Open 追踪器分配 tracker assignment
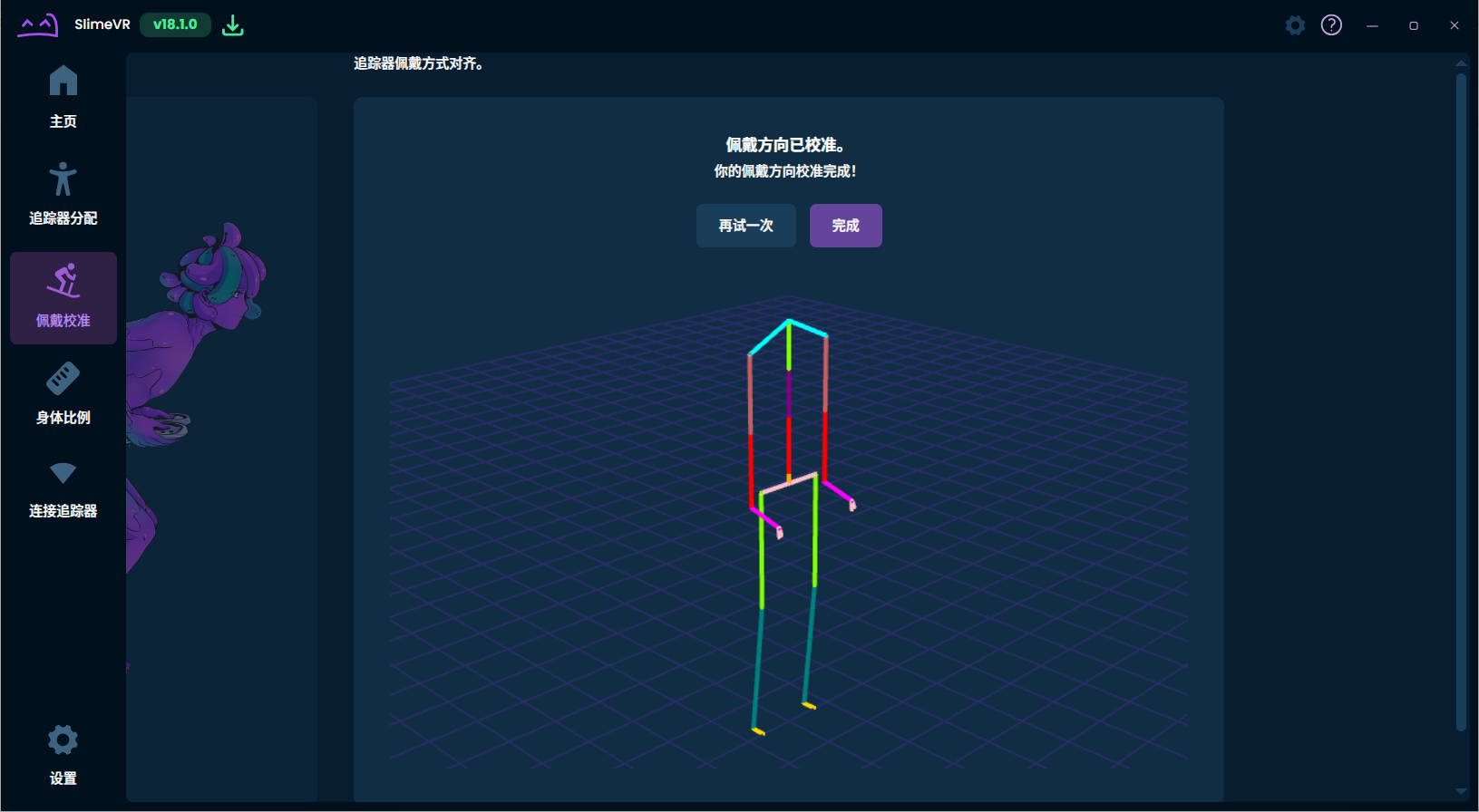 click(63, 193)
